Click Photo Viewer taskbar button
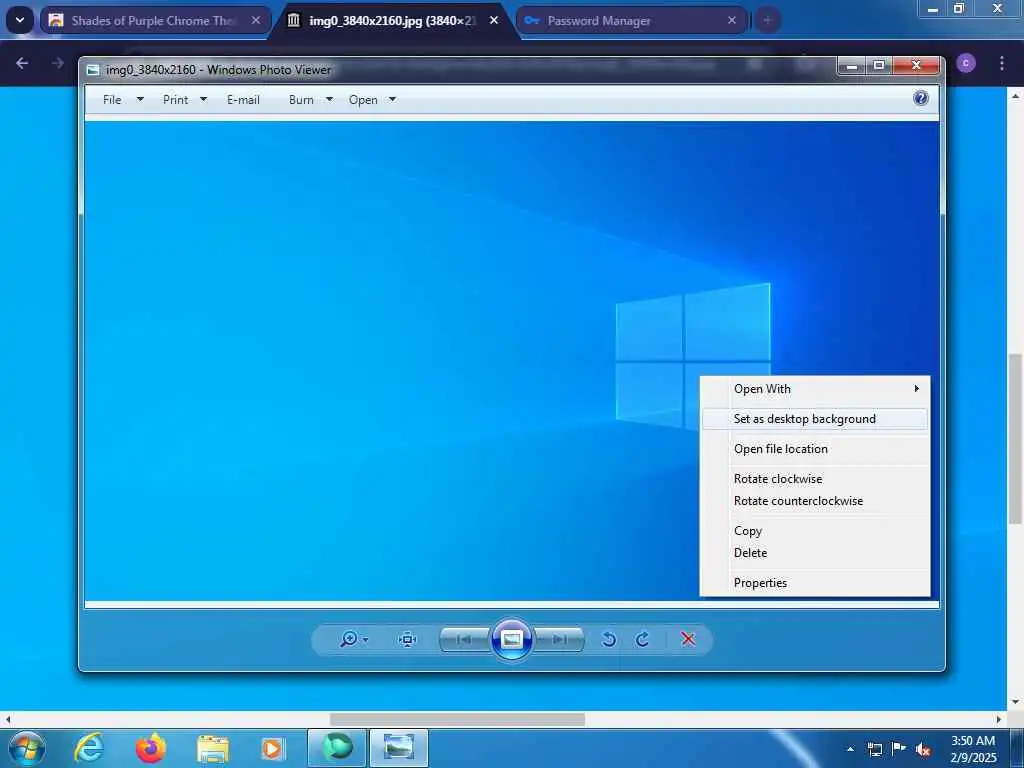Image resolution: width=1024 pixels, height=768 pixels. click(x=399, y=748)
